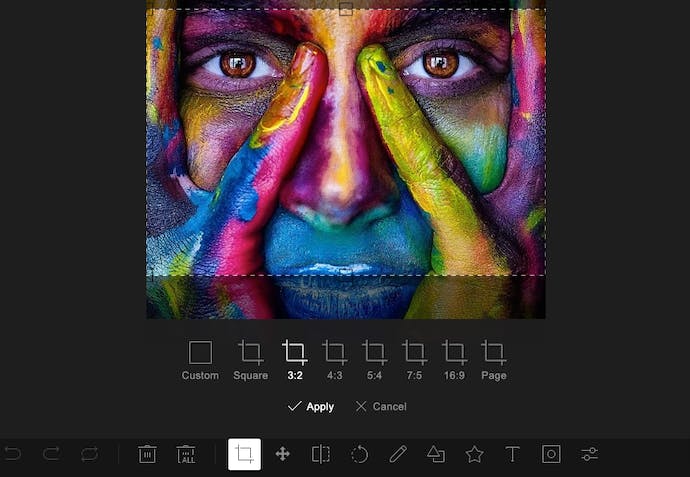Choose the Custom crop preset
690x477 pixels.
(200, 360)
